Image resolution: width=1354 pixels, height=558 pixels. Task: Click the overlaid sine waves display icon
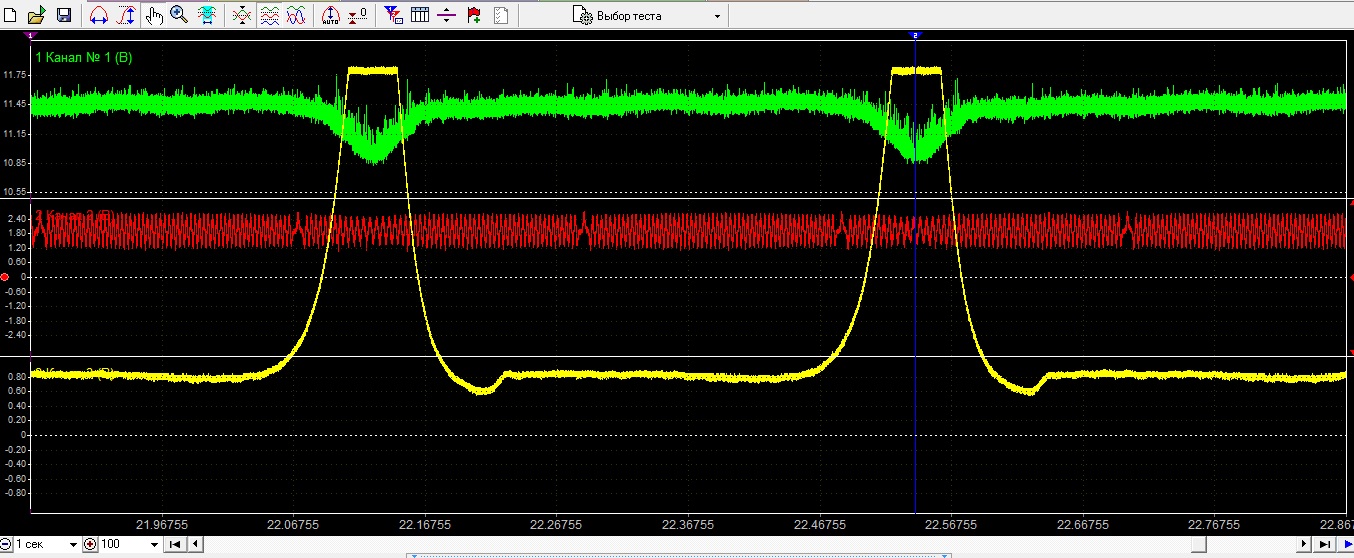pyautogui.click(x=296, y=15)
